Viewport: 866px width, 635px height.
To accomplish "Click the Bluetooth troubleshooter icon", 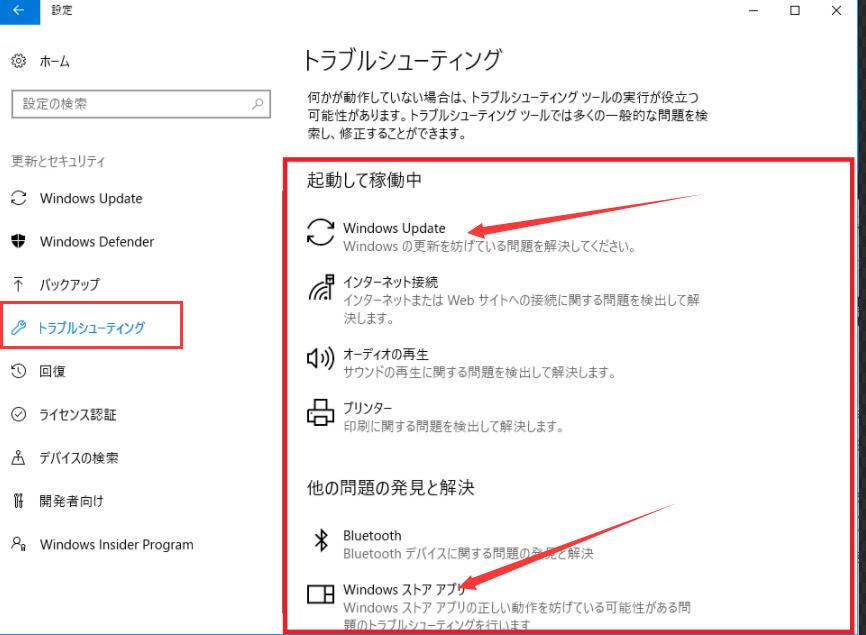I will pos(320,541).
